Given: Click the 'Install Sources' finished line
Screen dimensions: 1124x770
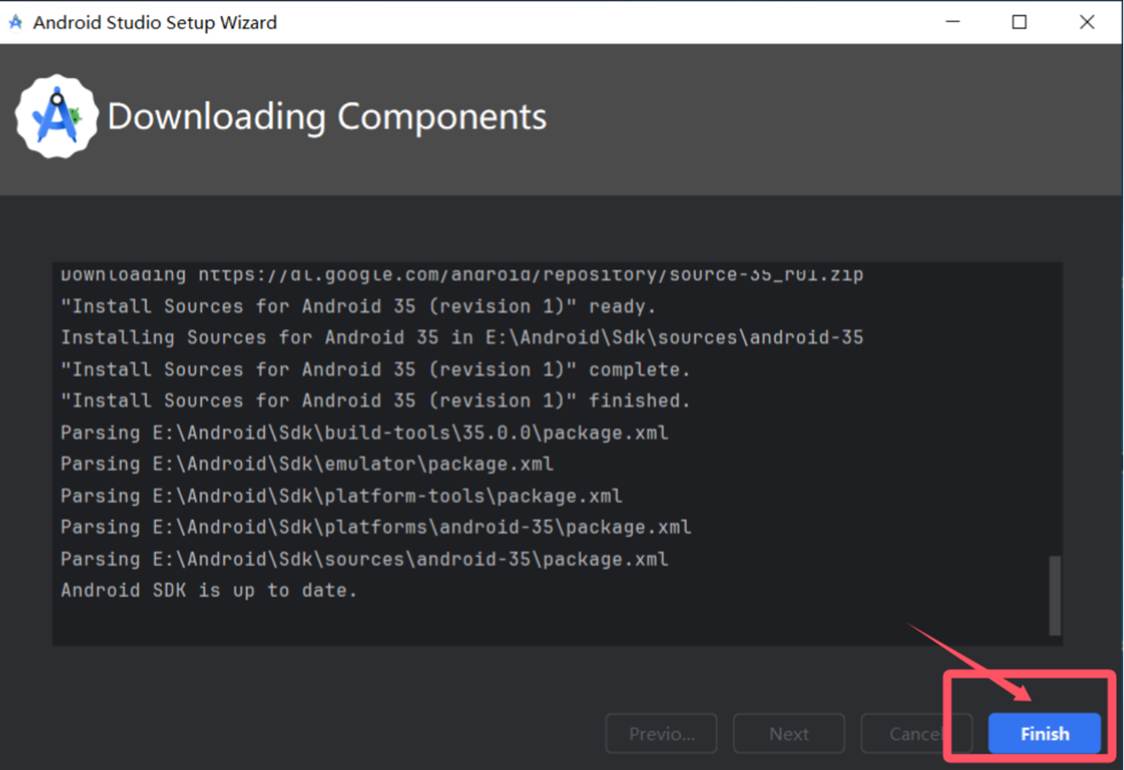Looking at the screenshot, I should (375, 400).
